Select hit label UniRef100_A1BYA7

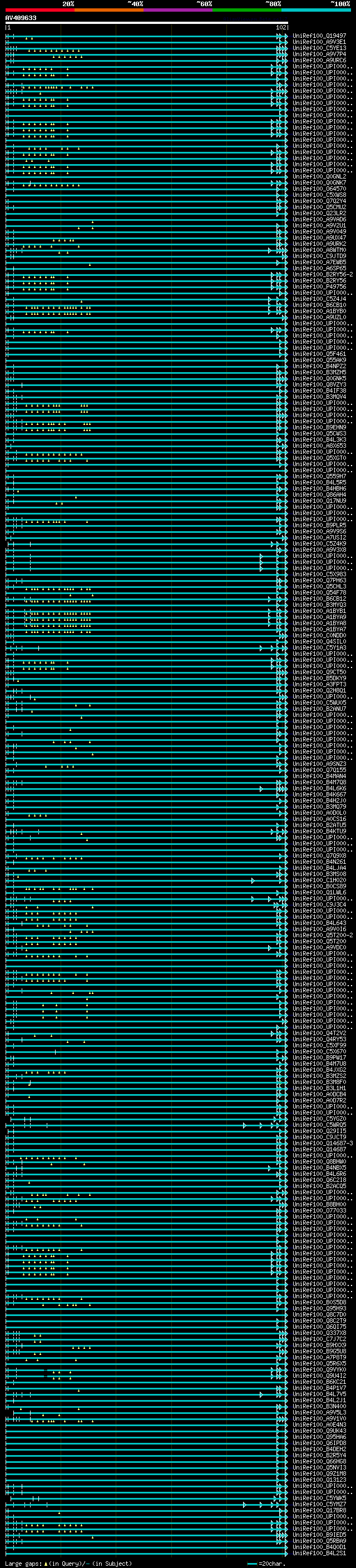[x=319, y=630]
